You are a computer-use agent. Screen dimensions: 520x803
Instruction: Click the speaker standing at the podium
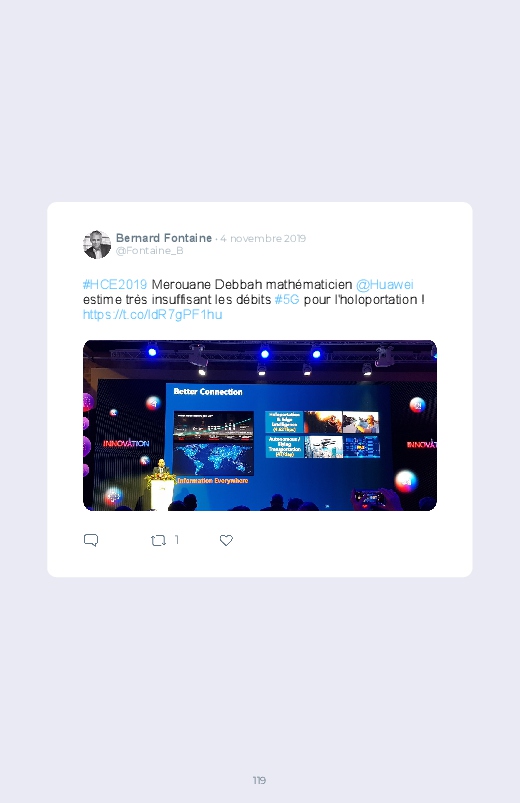(x=161, y=470)
